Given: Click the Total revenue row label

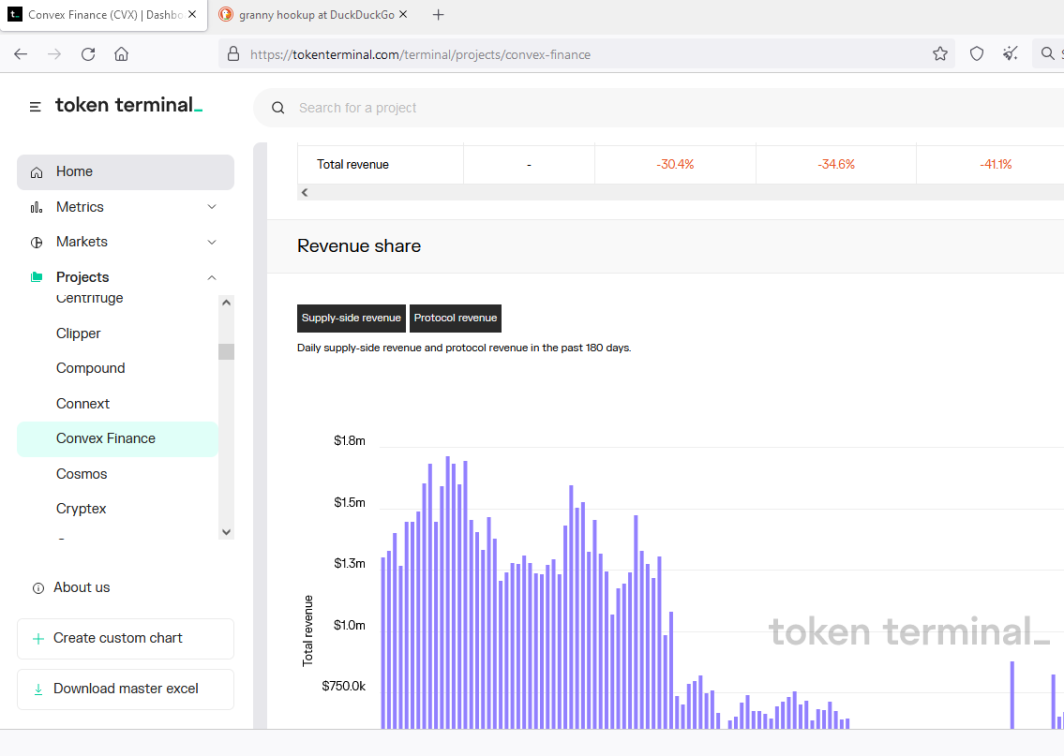Looking at the screenshot, I should [353, 164].
